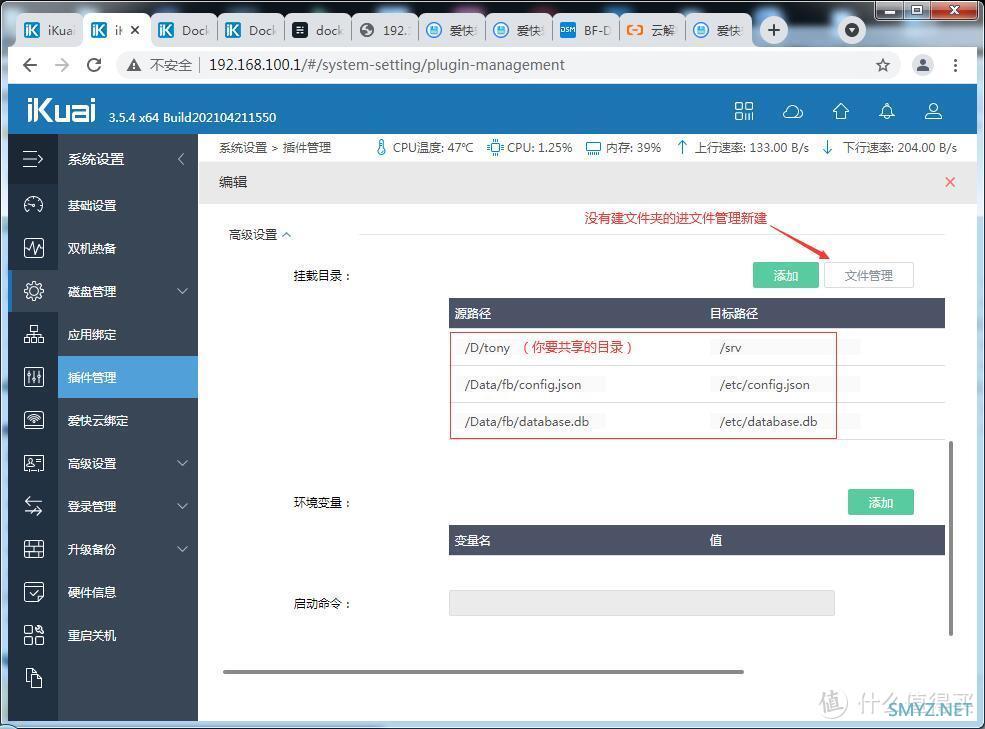The image size is (985, 729).
Task: Collapse the 高级设置 section in the form
Action: tap(260, 234)
